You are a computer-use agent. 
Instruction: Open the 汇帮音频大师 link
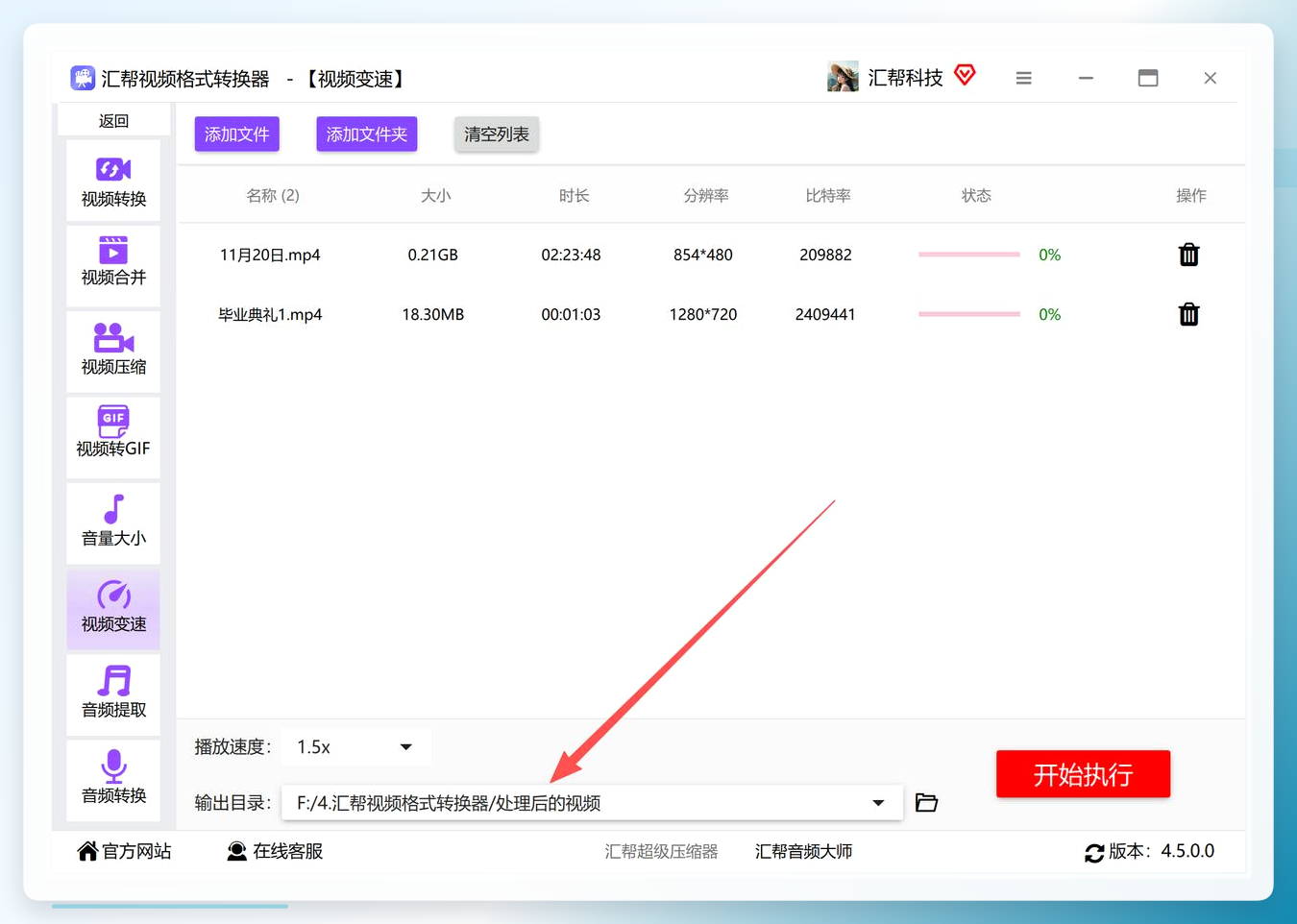pos(803,851)
